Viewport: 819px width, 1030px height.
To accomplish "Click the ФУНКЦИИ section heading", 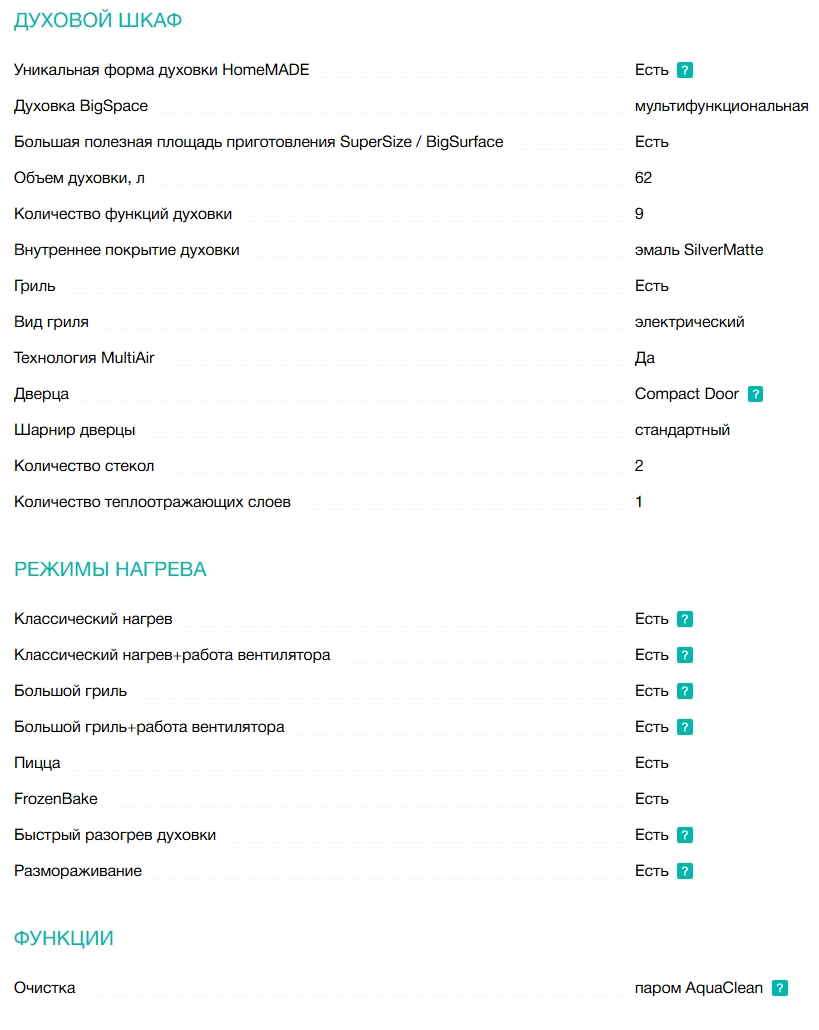I will (x=64, y=938).
